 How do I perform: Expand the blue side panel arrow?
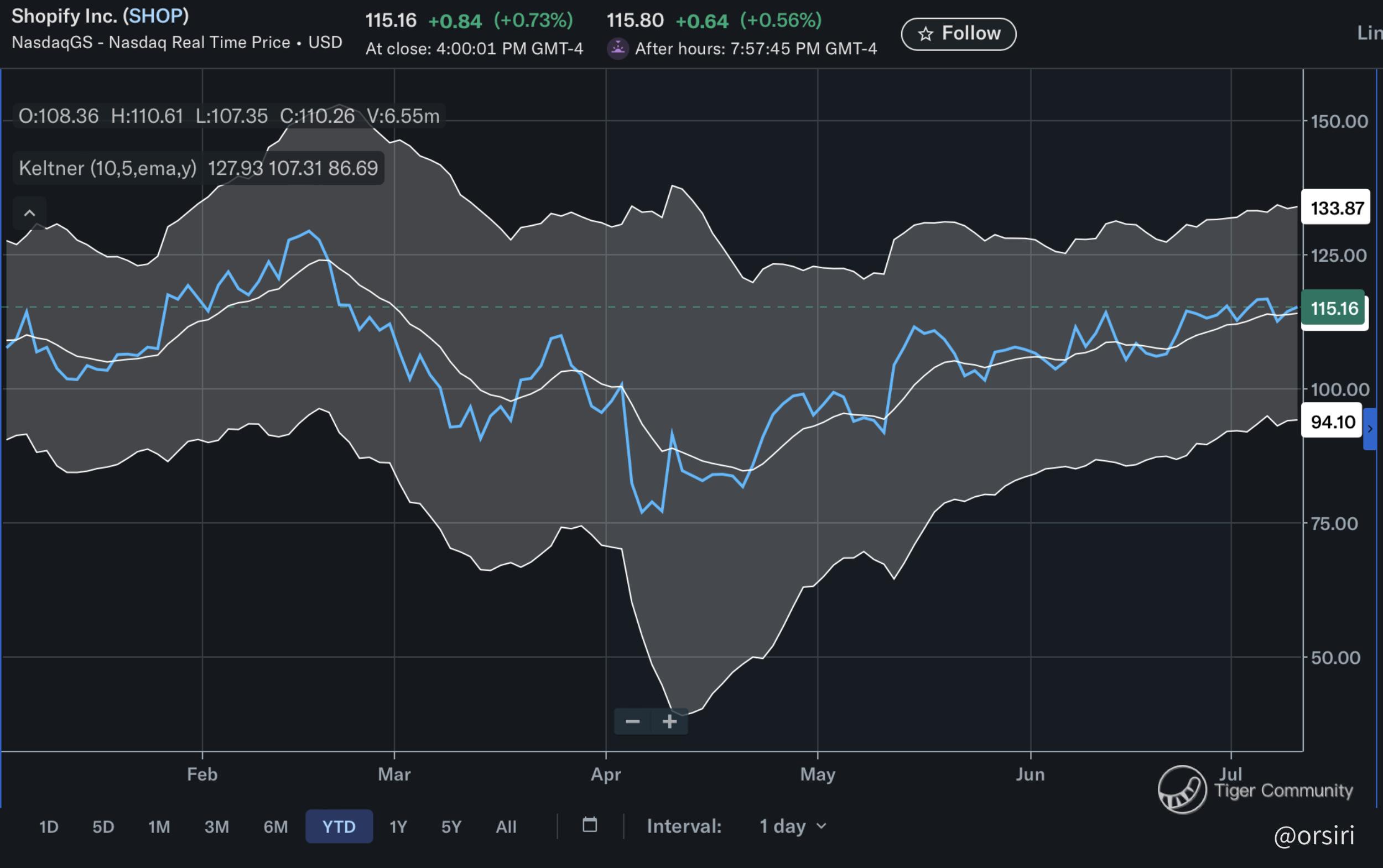click(x=1370, y=429)
